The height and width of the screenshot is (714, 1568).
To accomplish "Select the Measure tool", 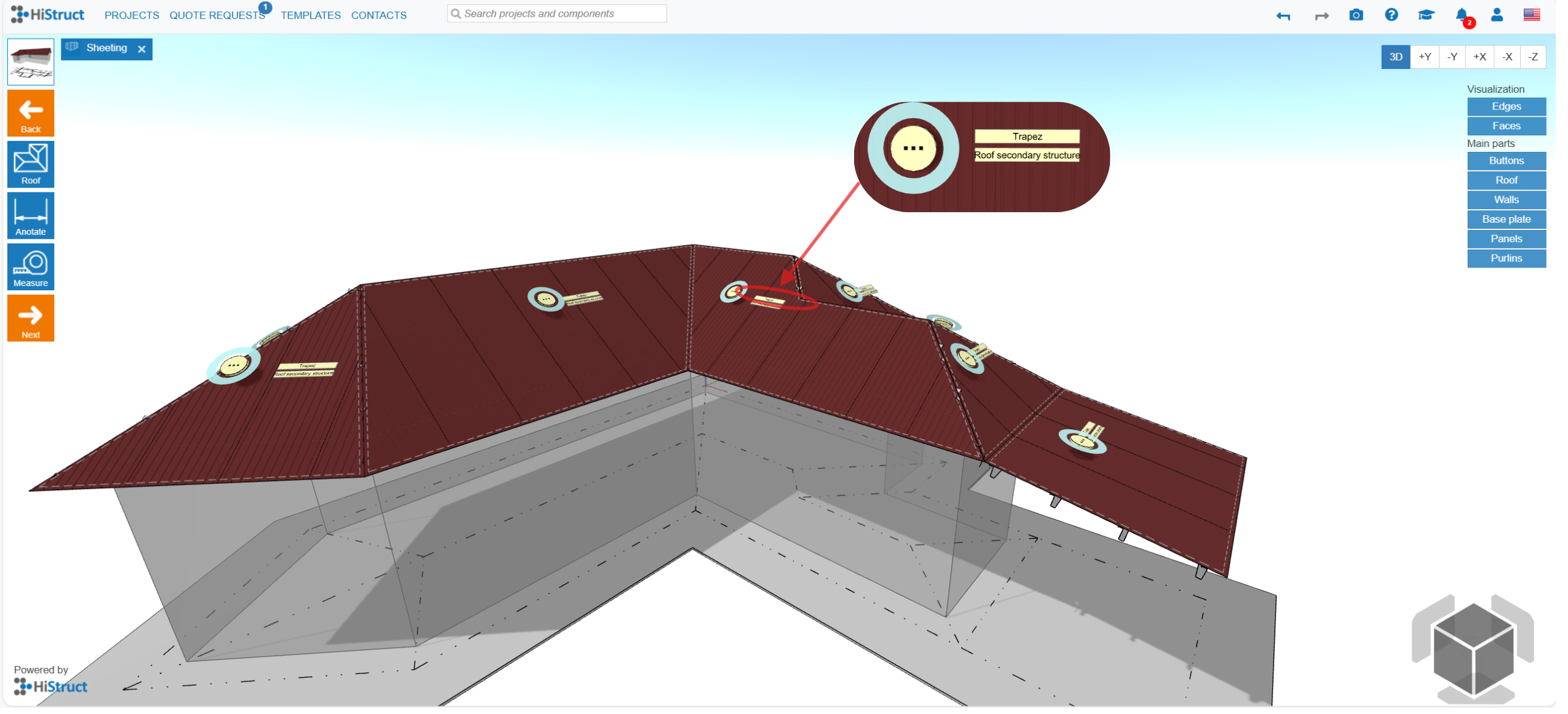I will pyautogui.click(x=31, y=268).
